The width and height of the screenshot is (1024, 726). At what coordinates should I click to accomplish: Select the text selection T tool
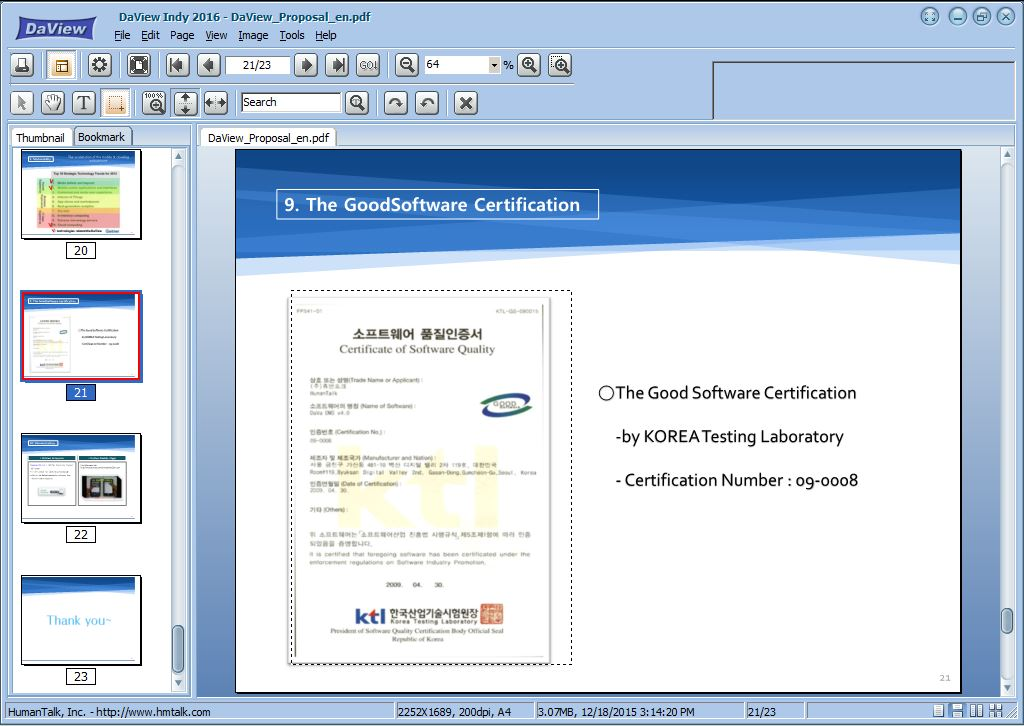click(84, 103)
